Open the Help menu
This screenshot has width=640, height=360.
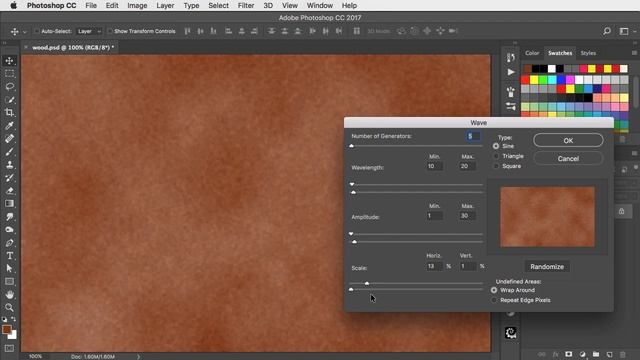[349, 6]
